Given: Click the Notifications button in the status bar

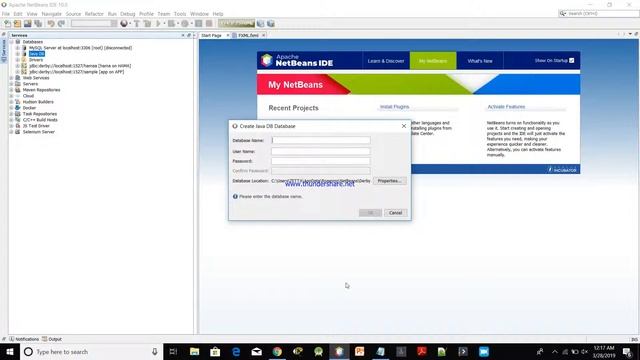Looking at the screenshot, I should click(24, 339).
